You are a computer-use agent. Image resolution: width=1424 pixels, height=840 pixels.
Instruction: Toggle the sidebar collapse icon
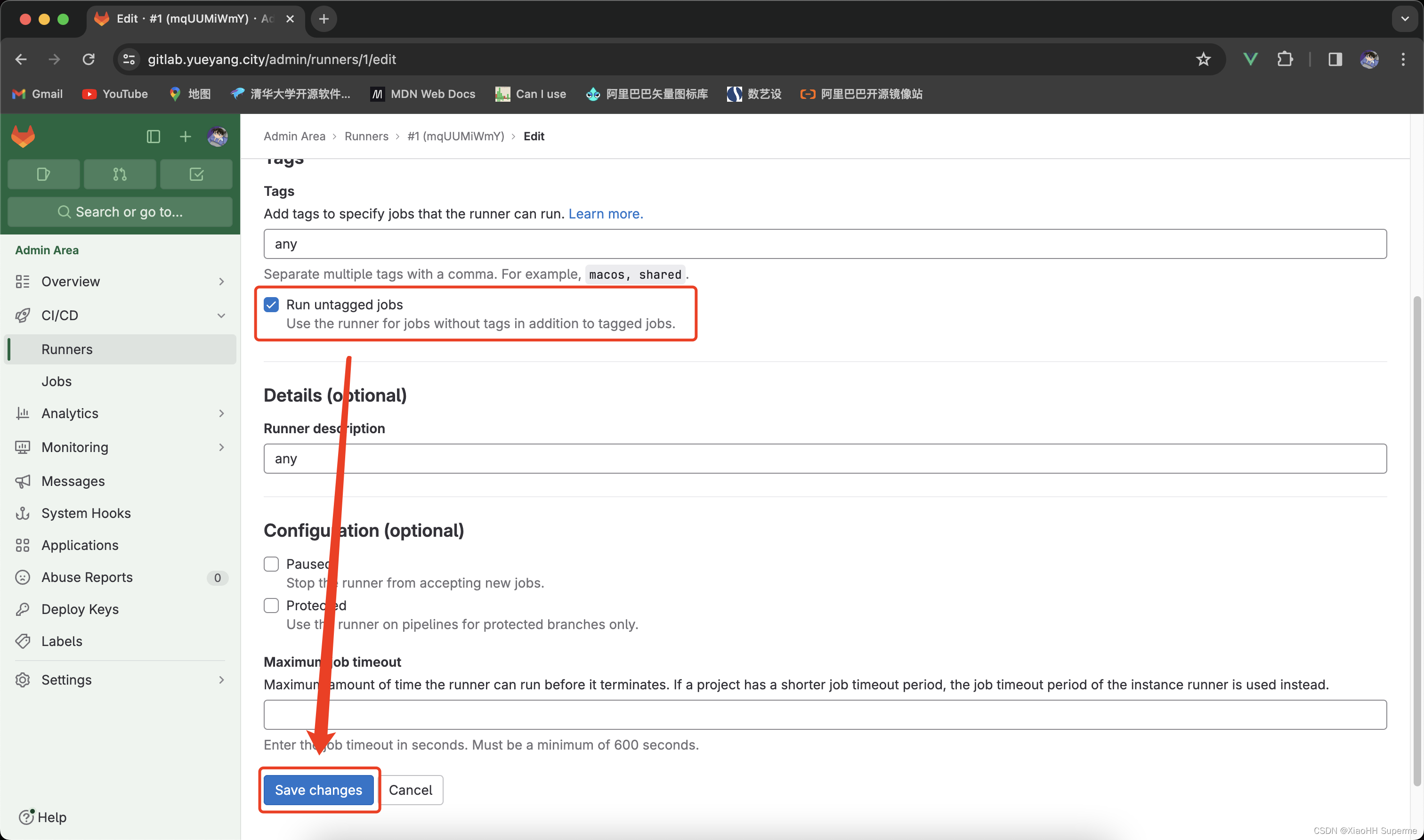tap(154, 137)
